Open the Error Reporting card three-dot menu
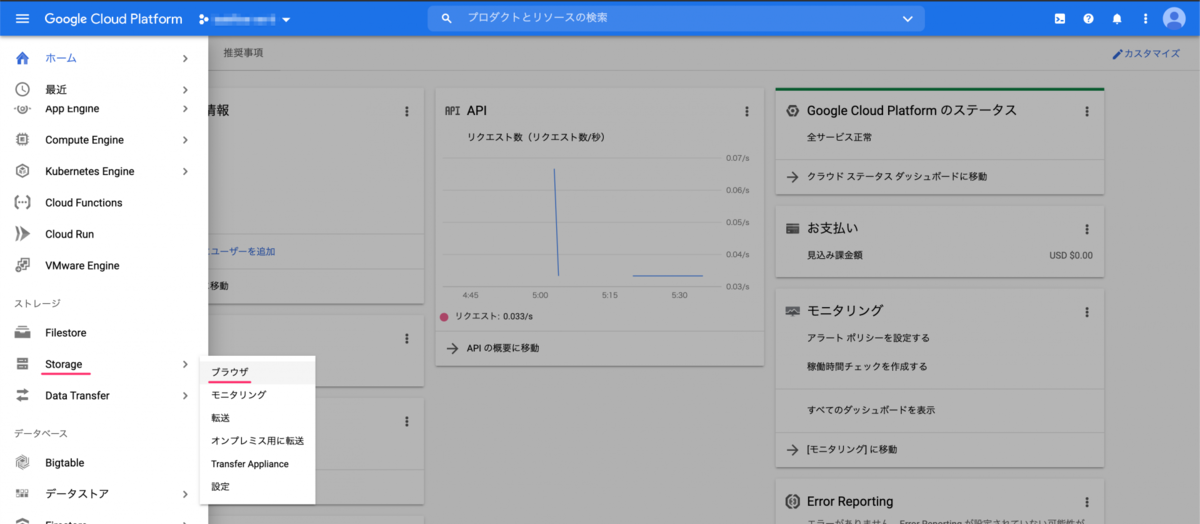 (1087, 502)
